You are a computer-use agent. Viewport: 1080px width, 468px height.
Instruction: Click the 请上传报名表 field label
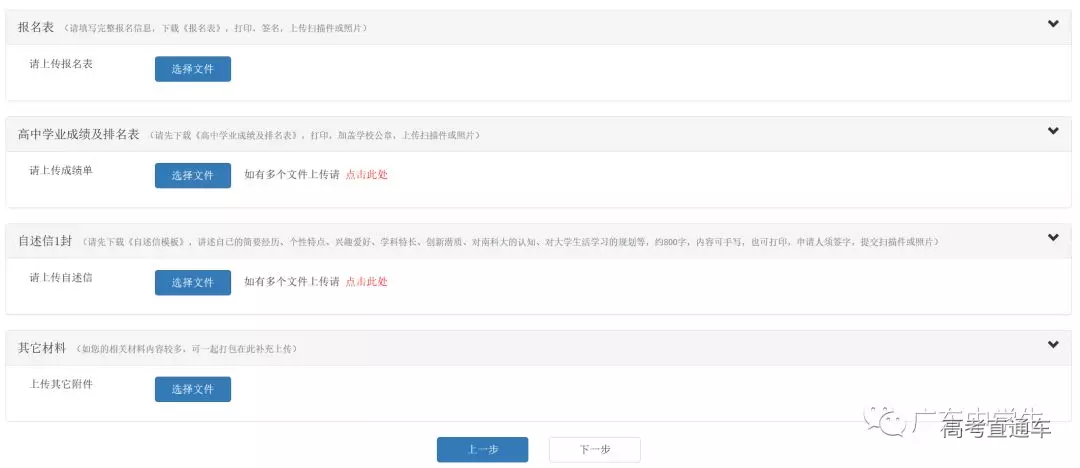coord(61,63)
